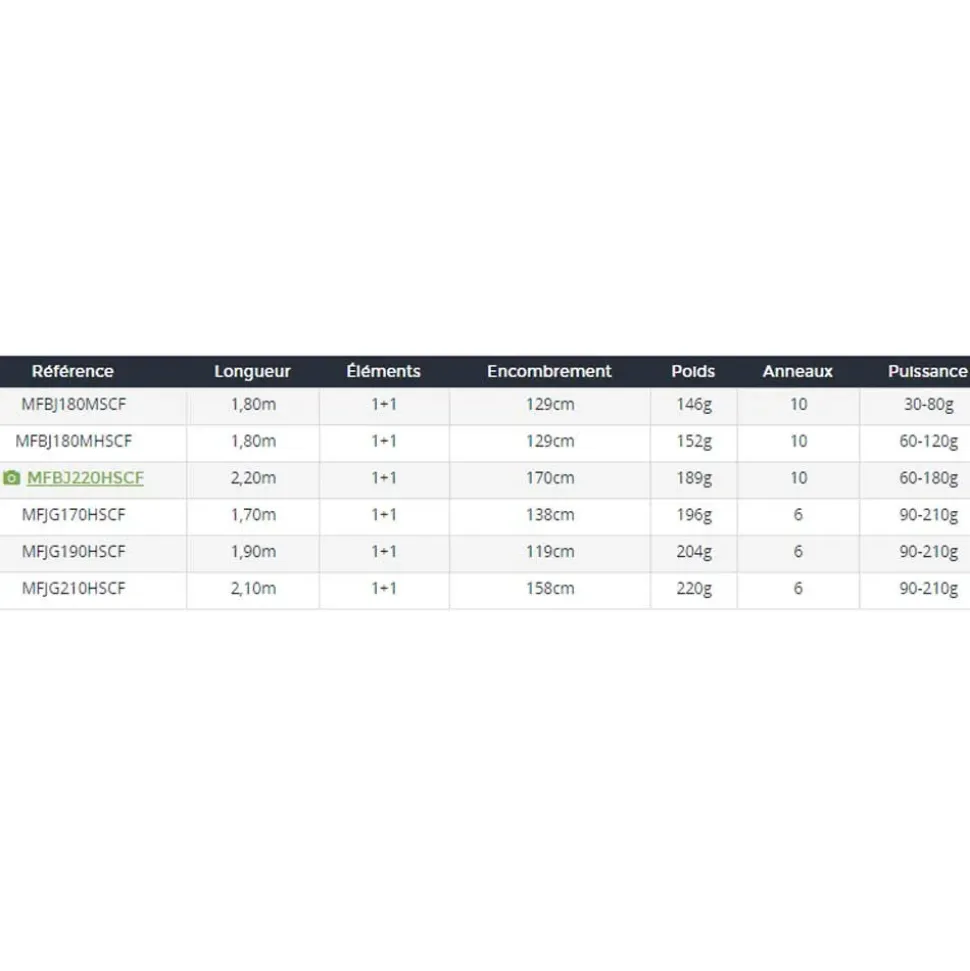Select reference MFBJ180MSCF
Viewport: 970px width, 971px height.
point(74,404)
